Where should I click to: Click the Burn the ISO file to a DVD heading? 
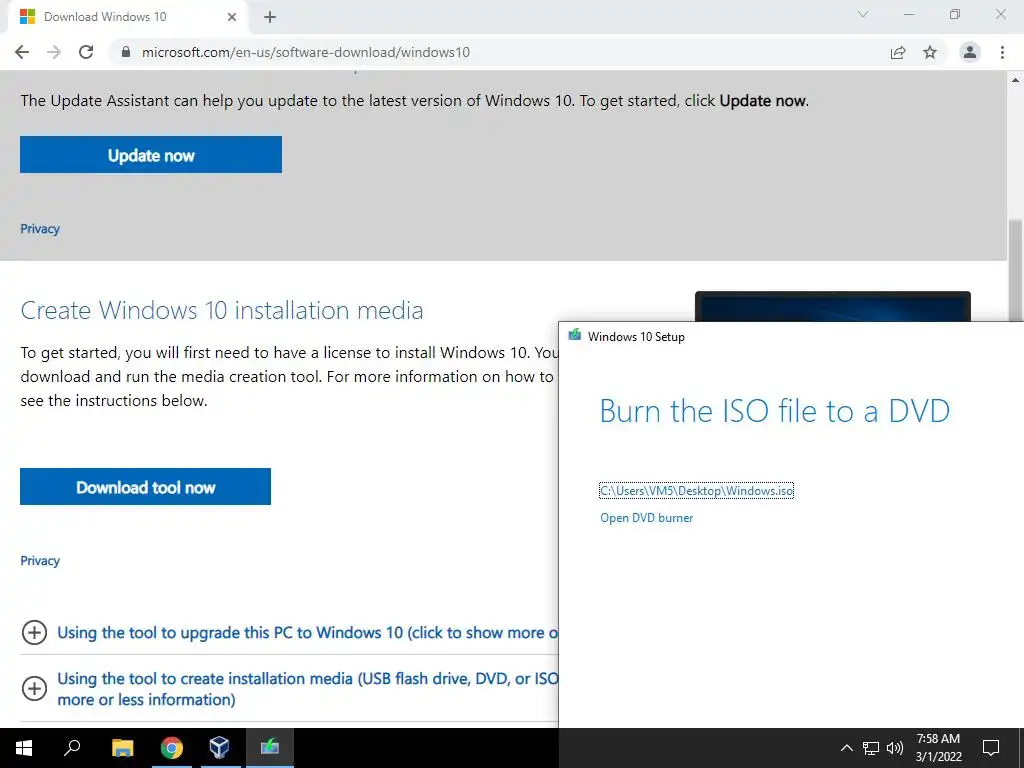775,411
